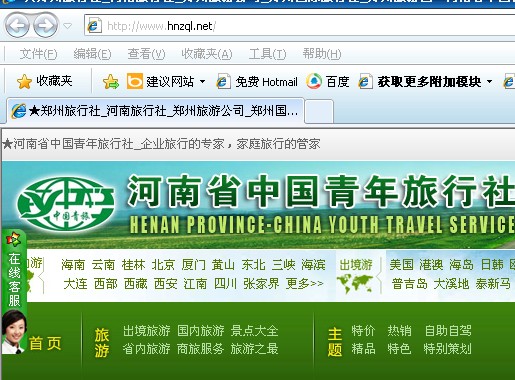Open the 出境旅游 navigation link
Image resolution: width=515 pixels, height=380 pixels.
(x=147, y=331)
